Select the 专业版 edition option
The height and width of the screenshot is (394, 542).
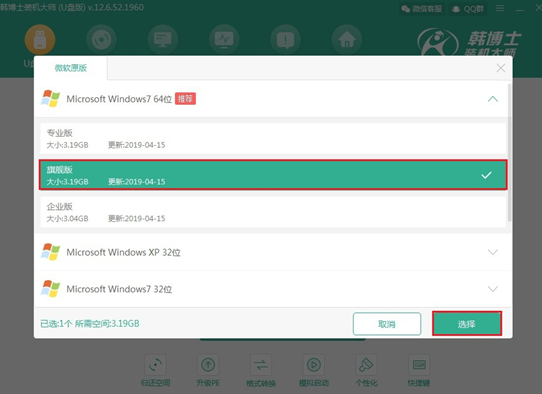pos(273,138)
